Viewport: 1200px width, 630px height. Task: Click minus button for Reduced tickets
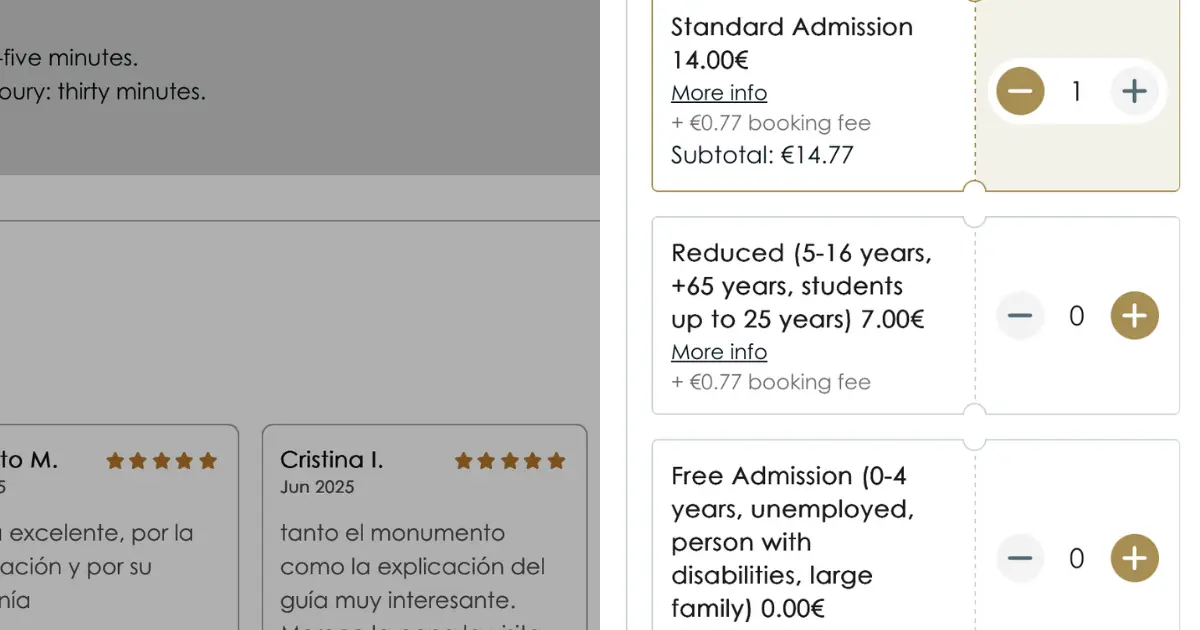coord(1019,316)
